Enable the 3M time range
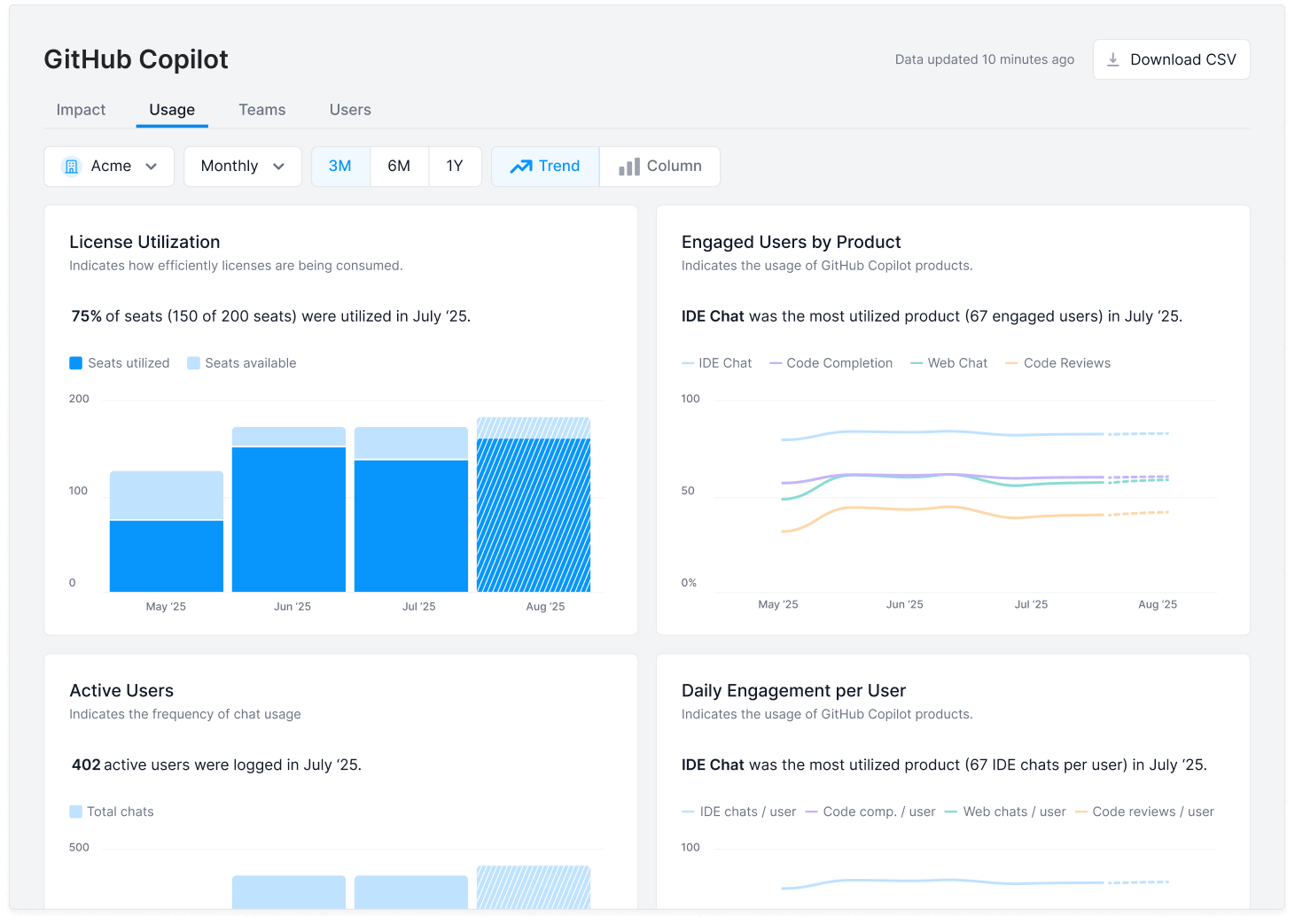Image resolution: width=1295 pixels, height=924 pixels. (x=340, y=166)
